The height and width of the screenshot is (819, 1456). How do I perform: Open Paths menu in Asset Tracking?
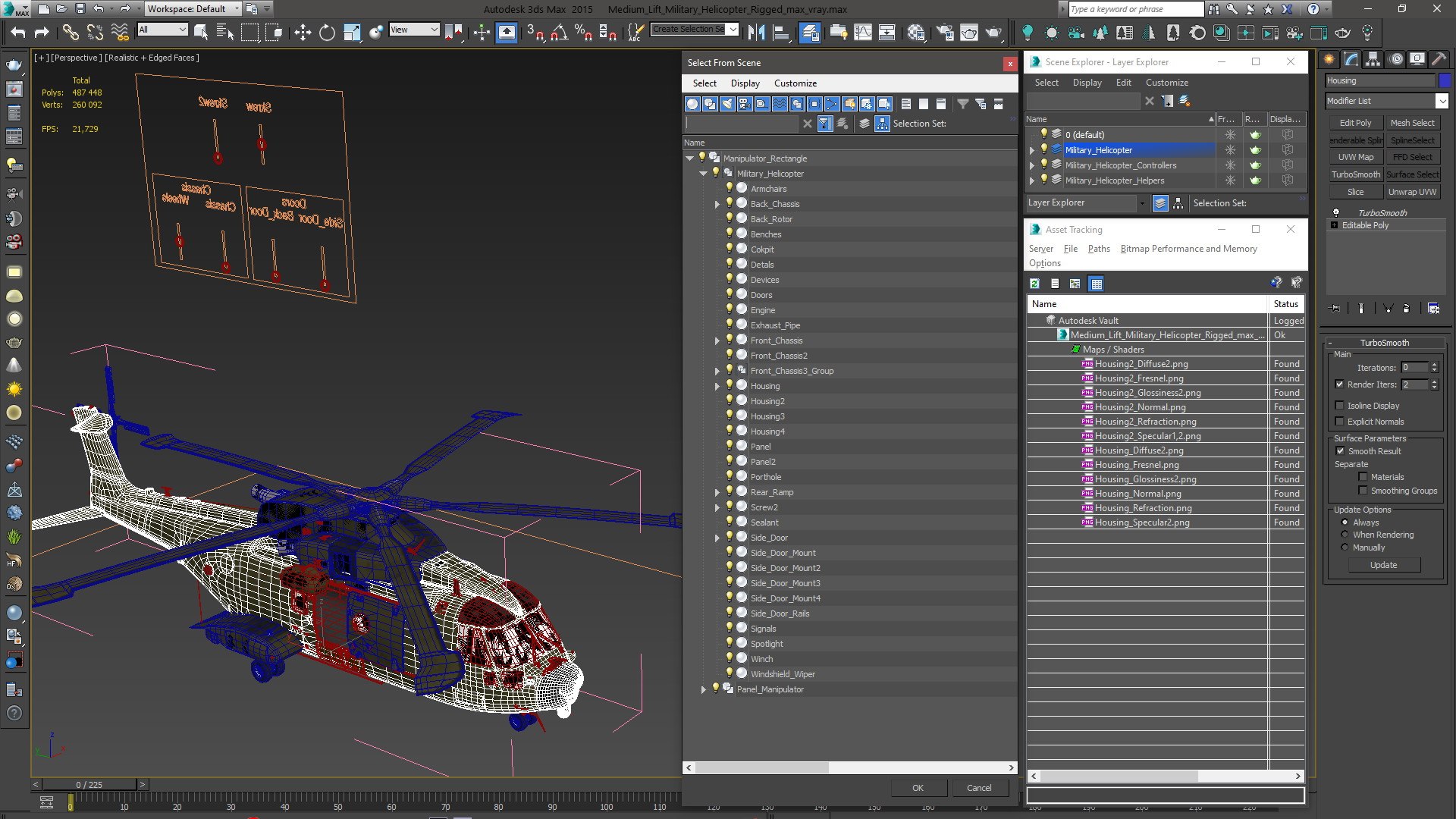[1098, 249]
